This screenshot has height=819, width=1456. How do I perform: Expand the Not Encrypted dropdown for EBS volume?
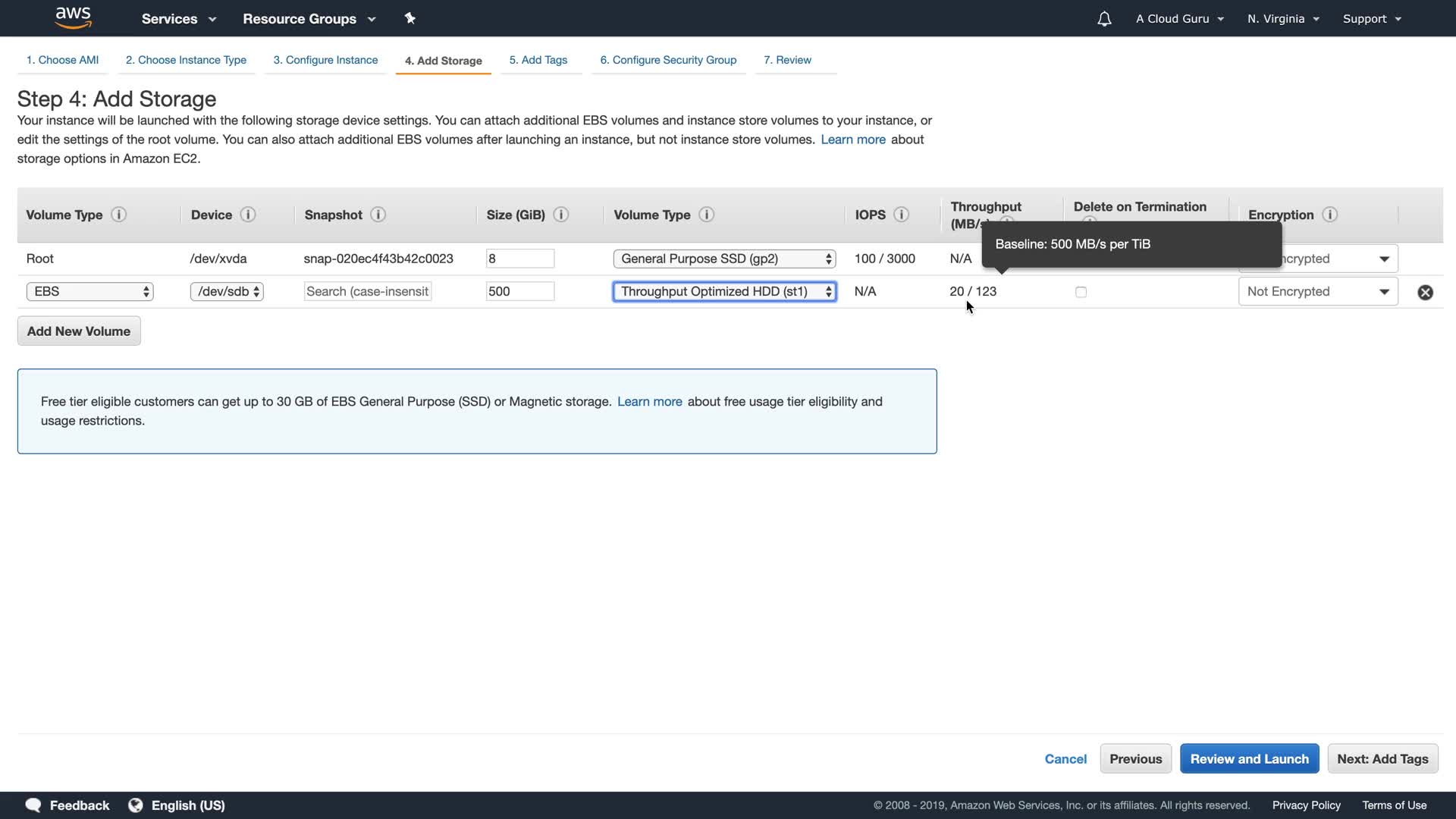(x=1317, y=291)
